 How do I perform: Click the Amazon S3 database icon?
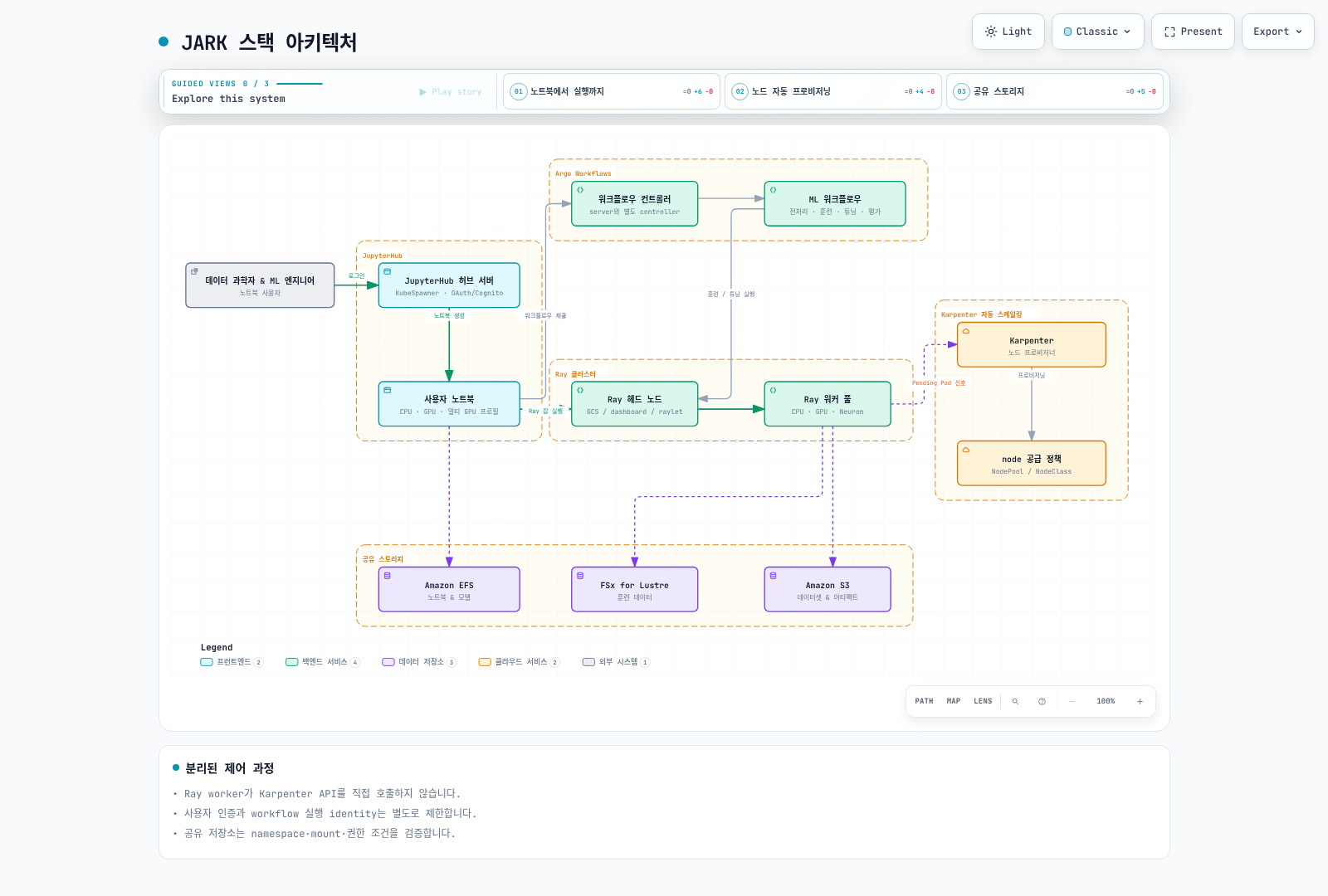pos(773,576)
